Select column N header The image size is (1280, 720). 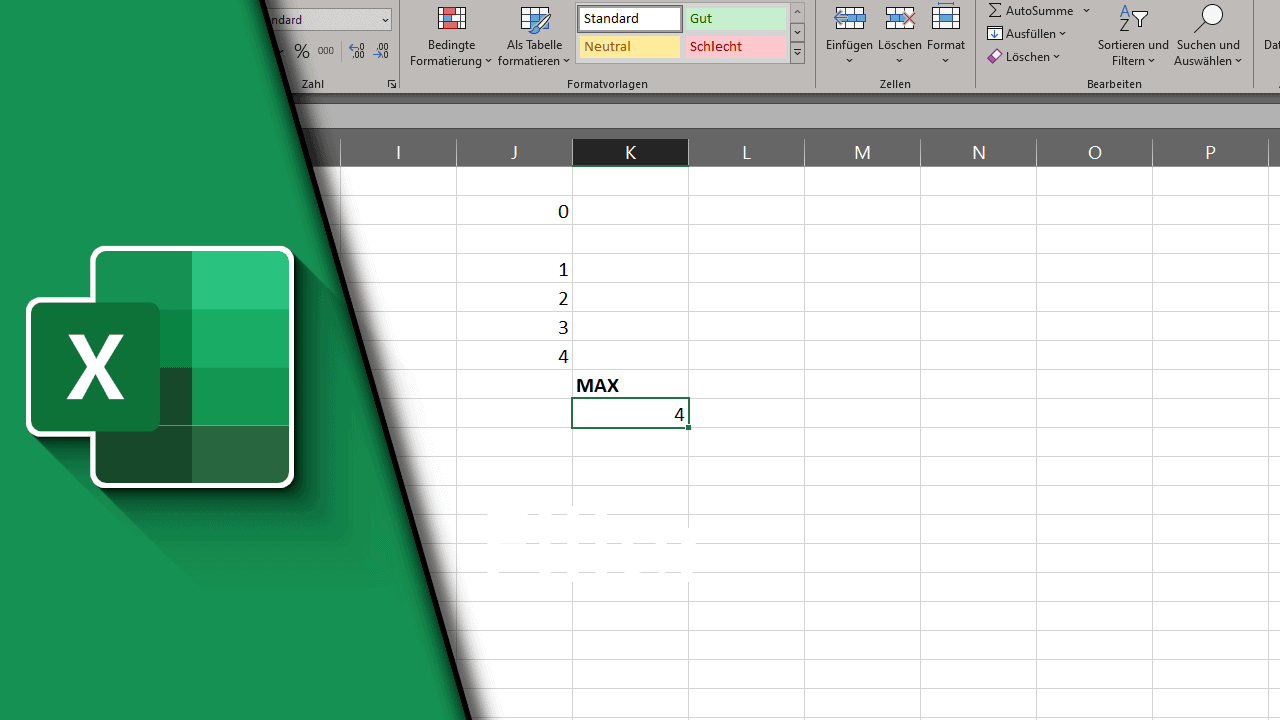[x=978, y=152]
